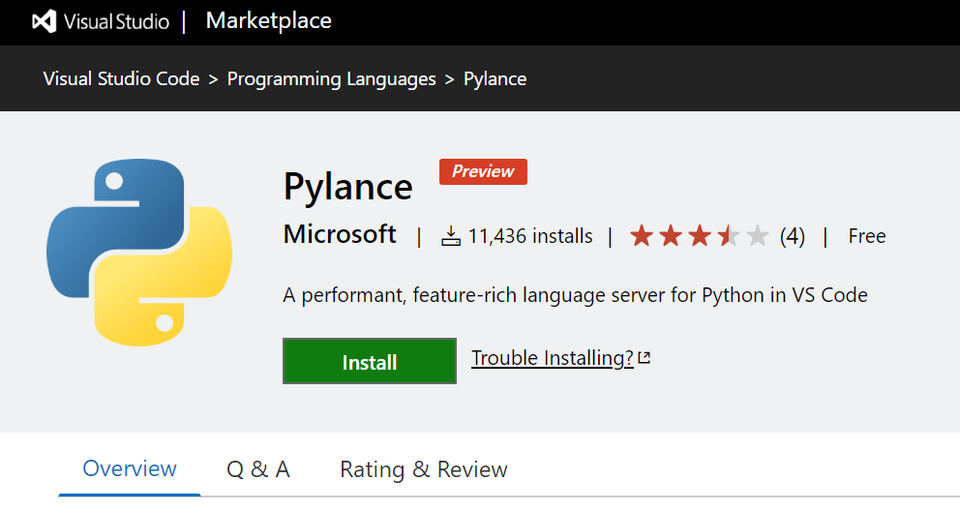This screenshot has height=511, width=960.
Task: Open the Trouble Installing? help link
Action: tap(552, 358)
